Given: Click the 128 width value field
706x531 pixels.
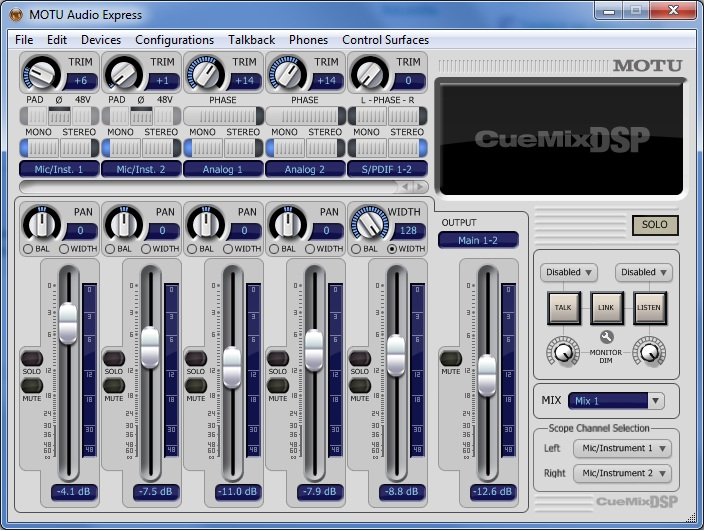Looking at the screenshot, I should [408, 231].
